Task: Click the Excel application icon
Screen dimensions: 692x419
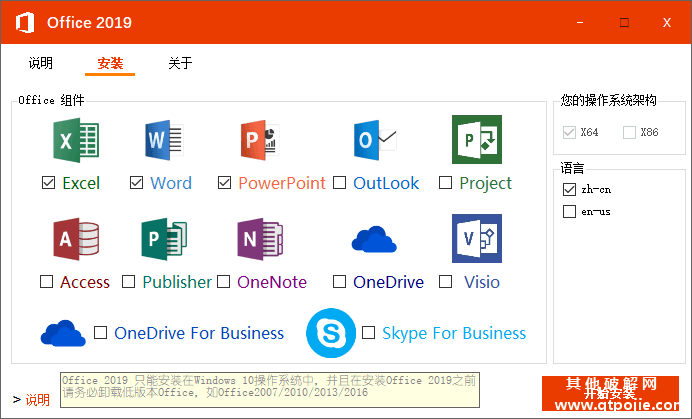Action: click(x=76, y=140)
